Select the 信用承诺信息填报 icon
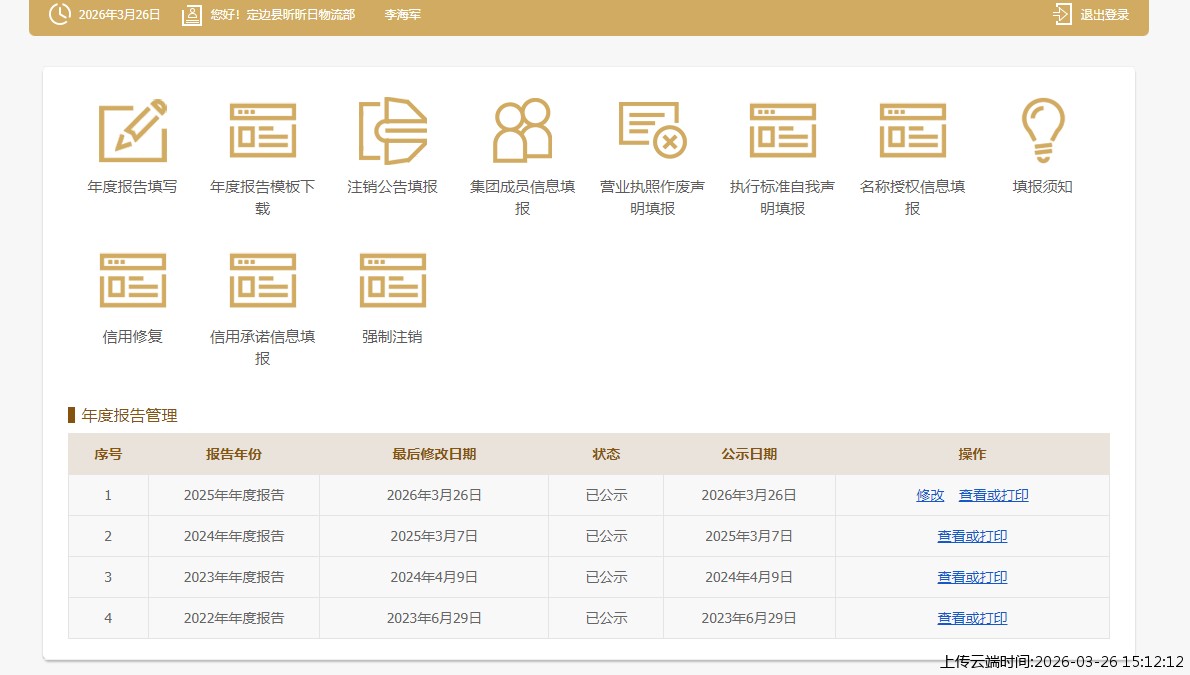The image size is (1190, 675). coord(262,281)
